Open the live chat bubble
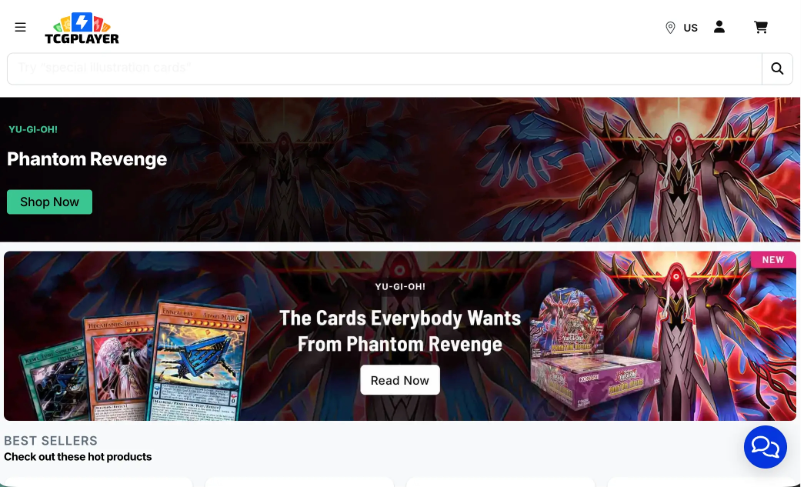Viewport: 801px width, 487px height. [x=765, y=447]
